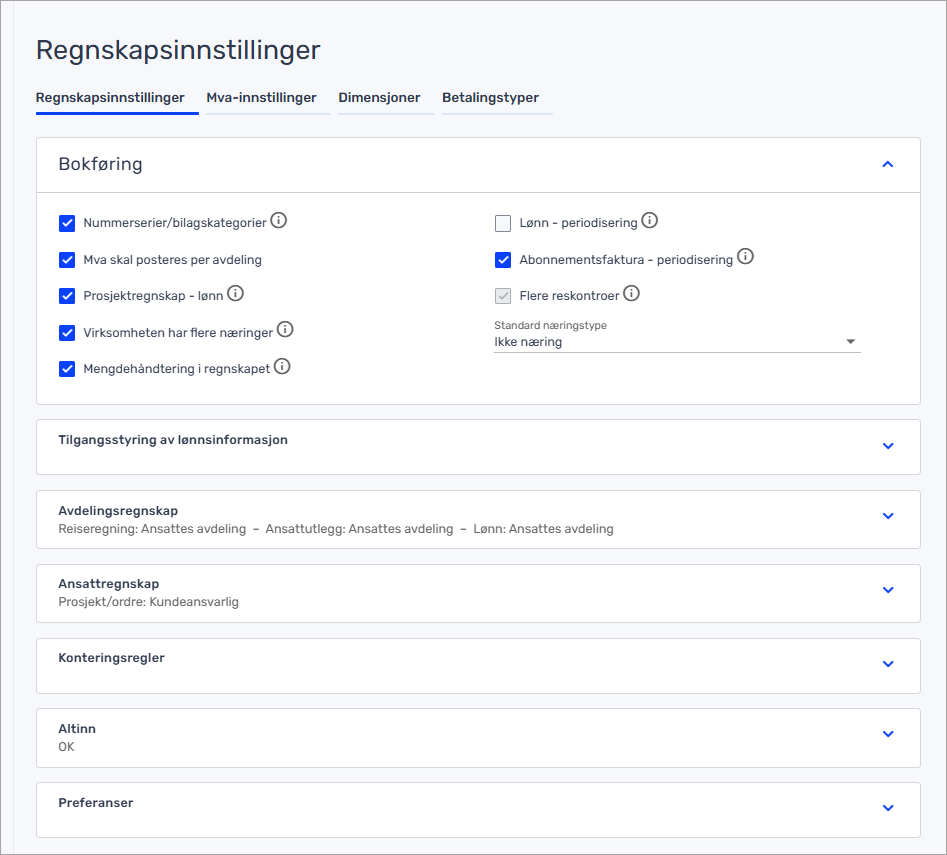The image size is (947, 855).
Task: Show info for Mengdehåndtering i regnskapet
Action: click(282, 367)
